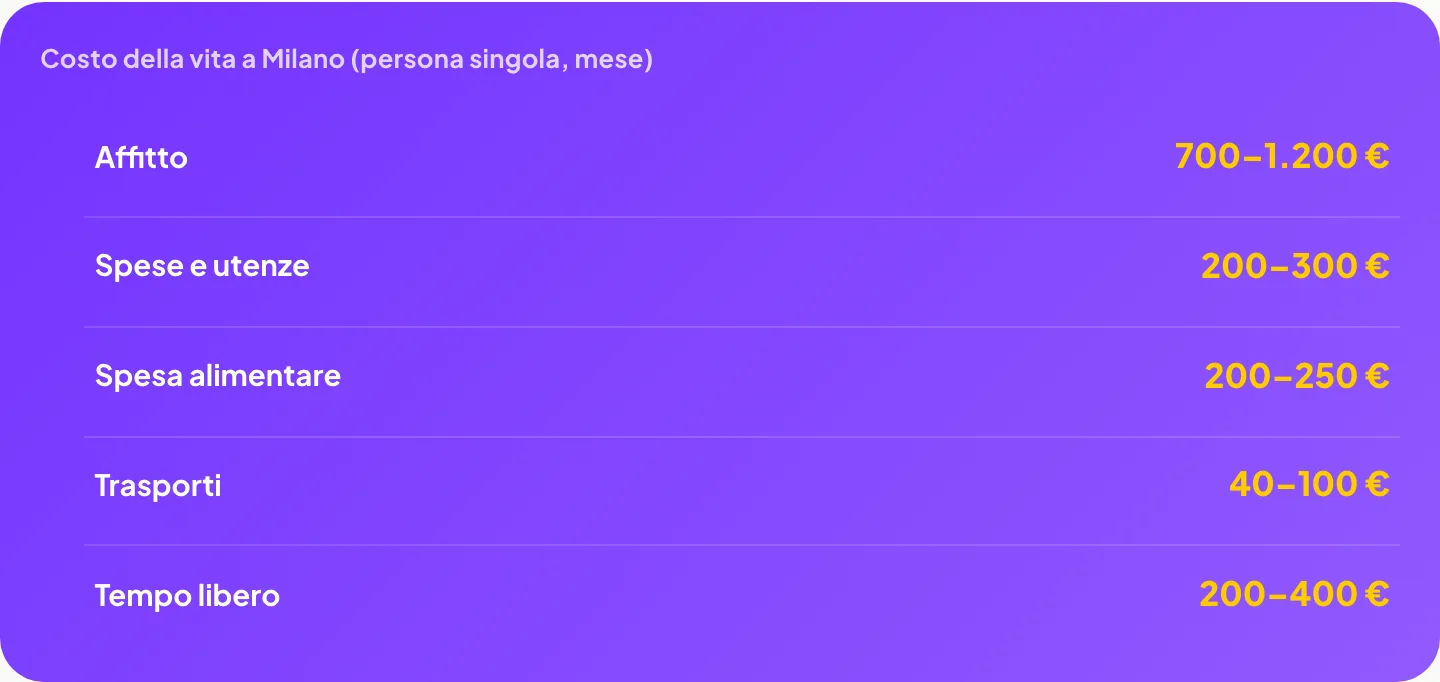Click the euro symbol in the Affitto row
Image resolution: width=1440 pixels, height=682 pixels.
(x=1376, y=156)
